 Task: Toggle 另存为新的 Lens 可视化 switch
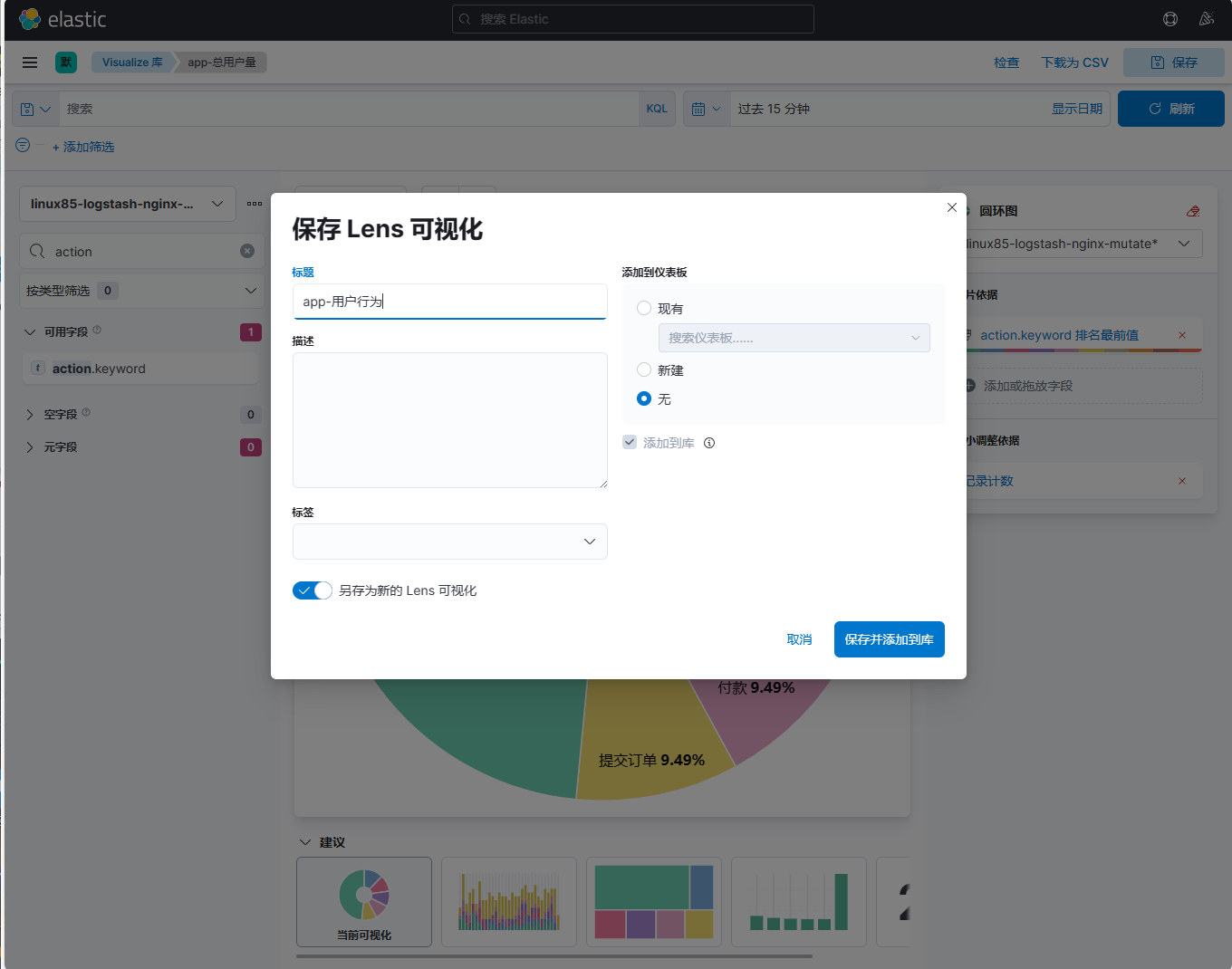(312, 590)
